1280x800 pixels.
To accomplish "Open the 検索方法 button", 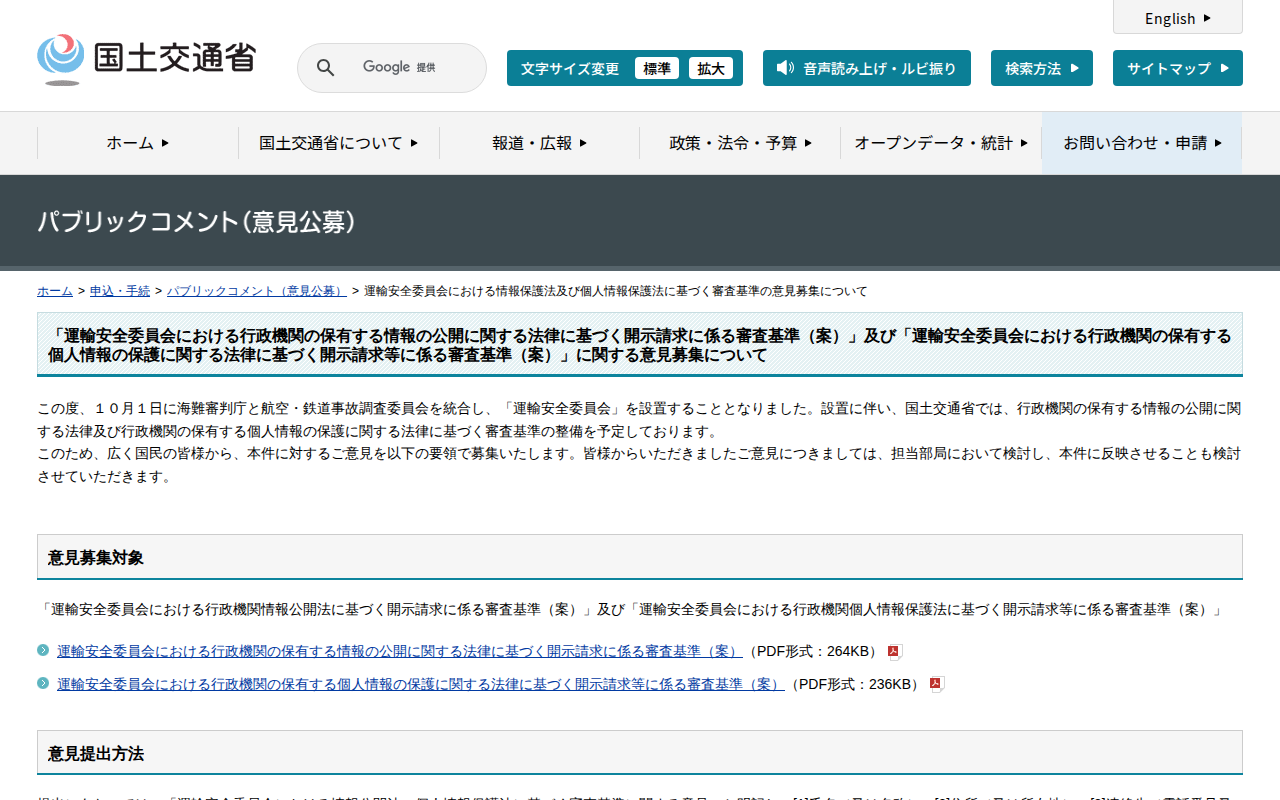I will point(1041,68).
